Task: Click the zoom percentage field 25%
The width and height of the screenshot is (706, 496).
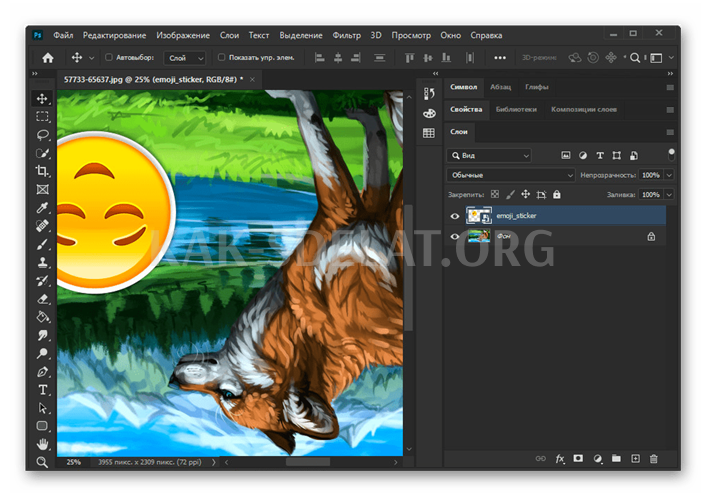Action: pos(73,462)
